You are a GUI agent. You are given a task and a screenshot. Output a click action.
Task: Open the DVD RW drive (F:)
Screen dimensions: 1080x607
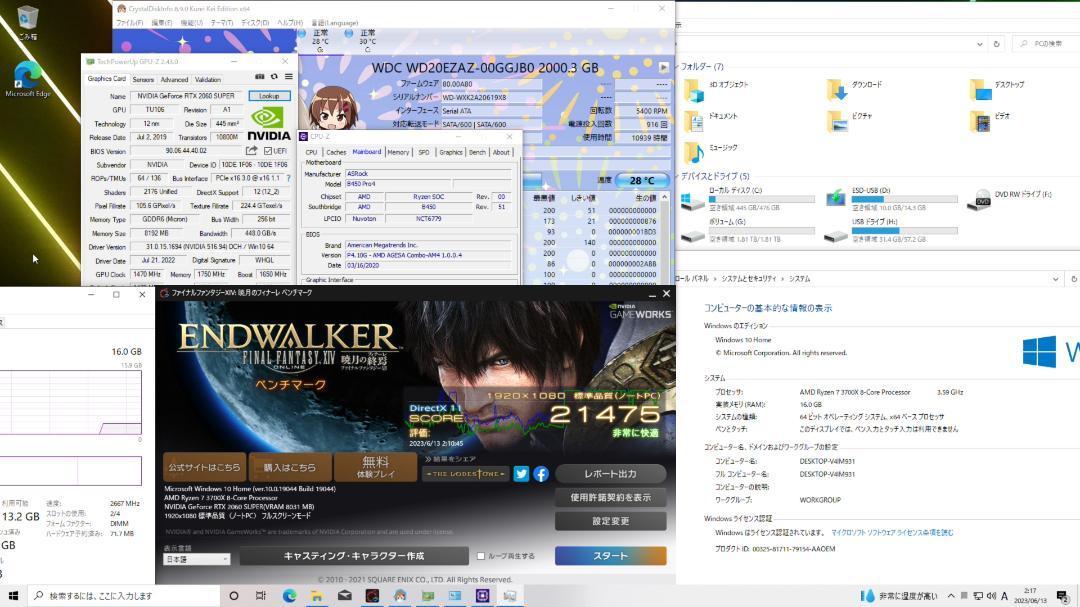[1009, 199]
